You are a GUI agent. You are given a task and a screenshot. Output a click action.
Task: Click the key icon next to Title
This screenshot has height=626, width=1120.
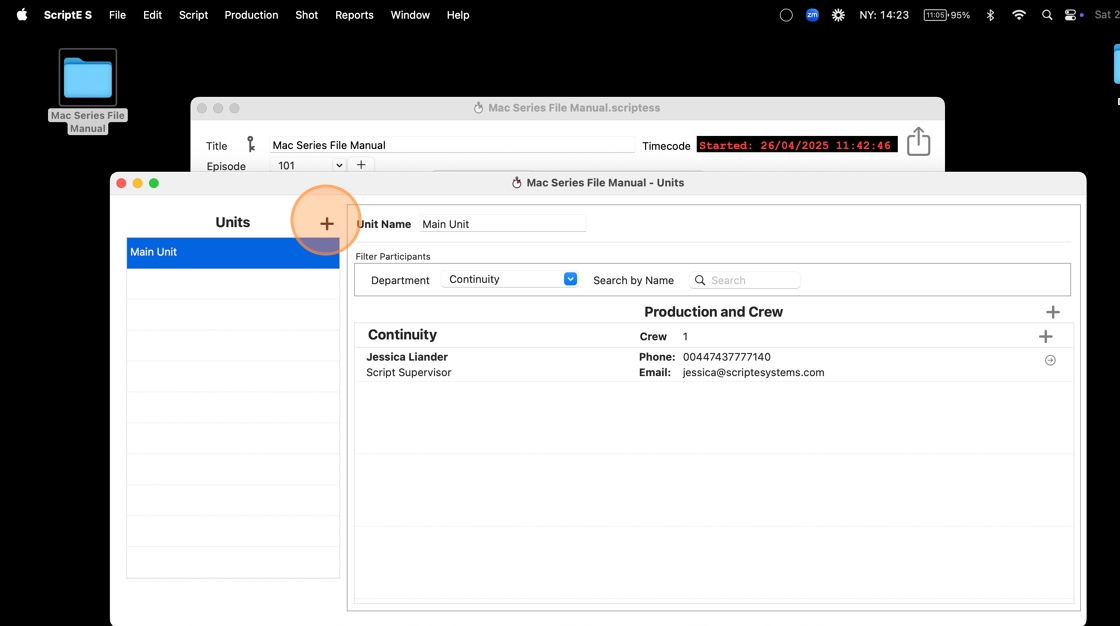click(251, 145)
